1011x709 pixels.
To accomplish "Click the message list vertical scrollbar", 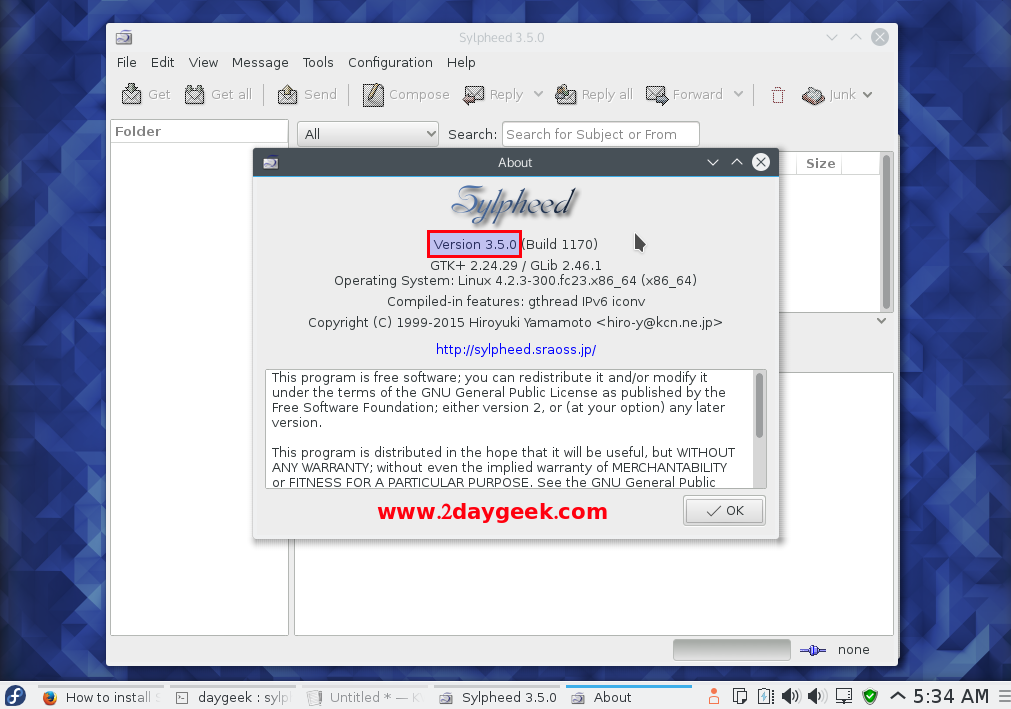I will pos(887,232).
